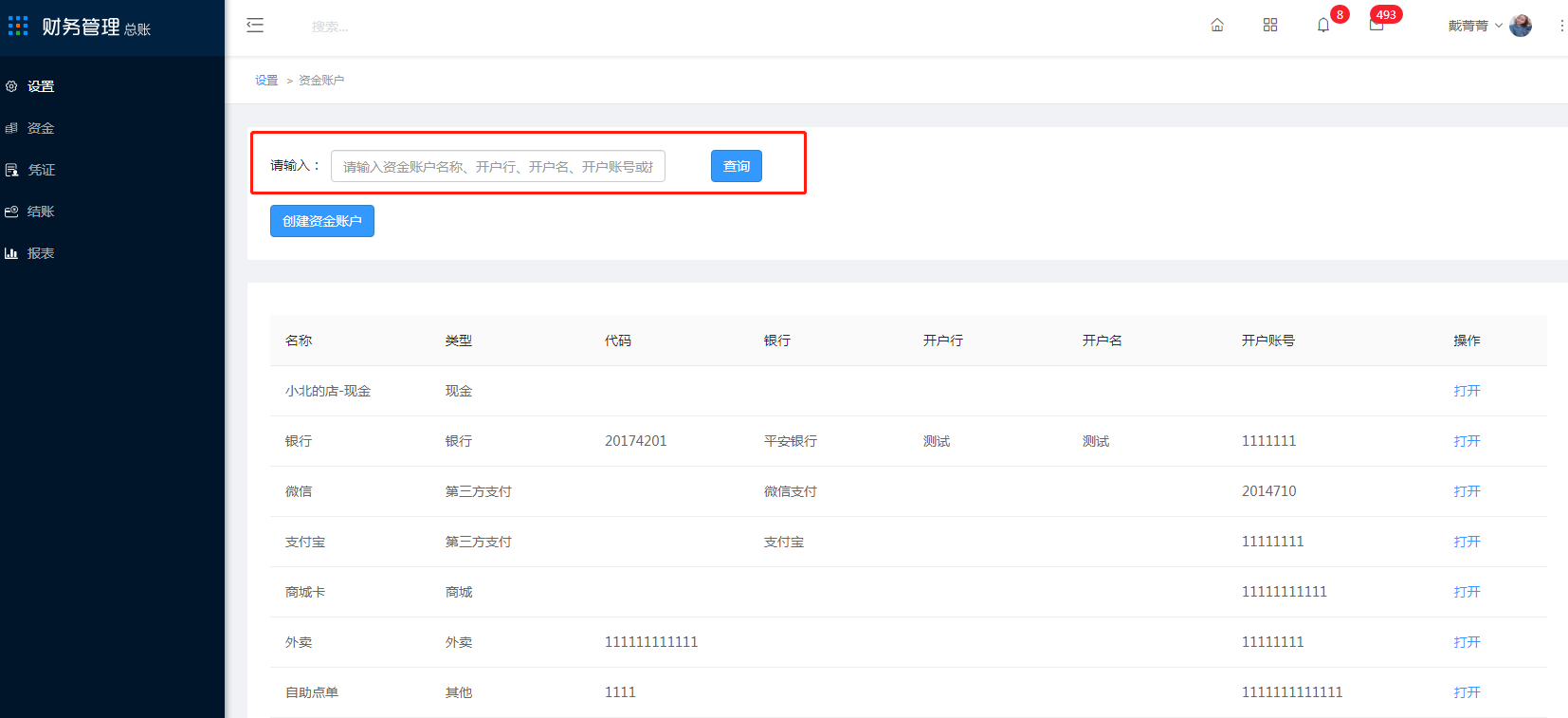
Task: Click the 银行 column header
Action: click(x=777, y=341)
